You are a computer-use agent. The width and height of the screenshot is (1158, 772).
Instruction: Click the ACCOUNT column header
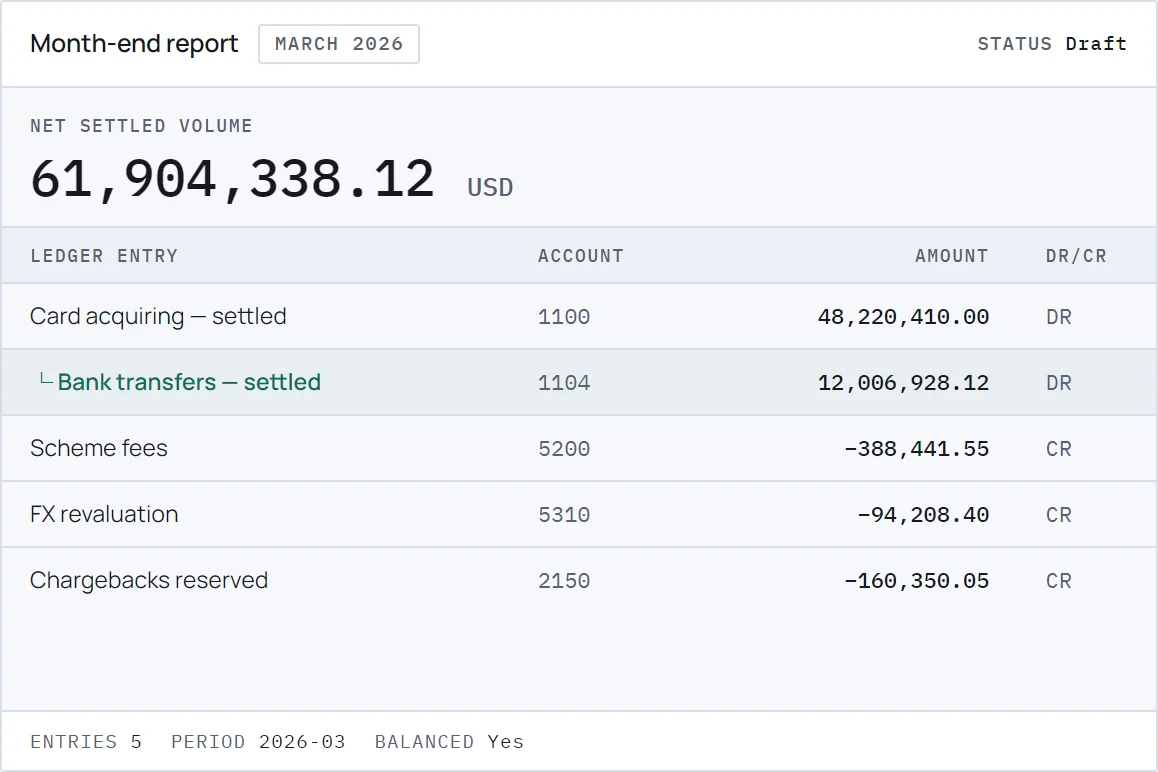[x=580, y=256]
